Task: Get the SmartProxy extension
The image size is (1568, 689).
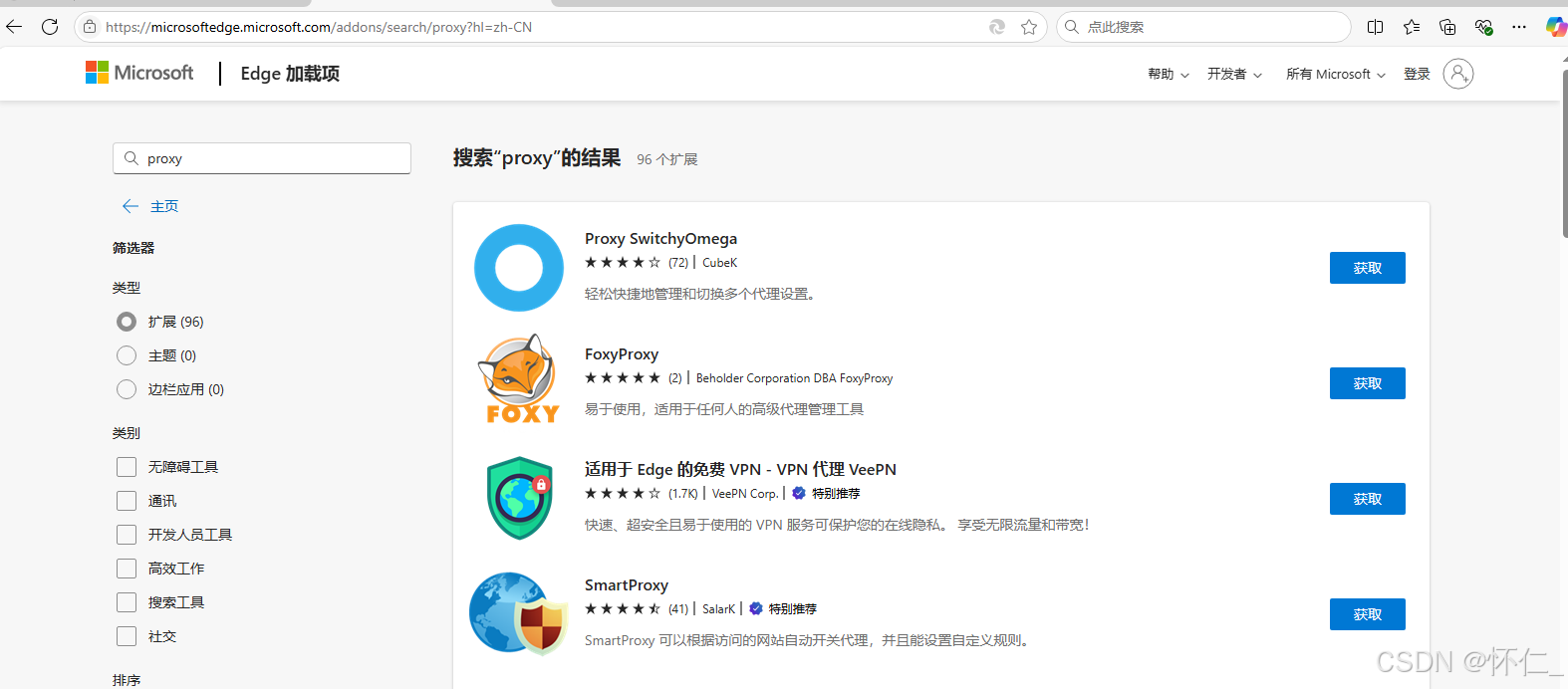Action: 1367,614
